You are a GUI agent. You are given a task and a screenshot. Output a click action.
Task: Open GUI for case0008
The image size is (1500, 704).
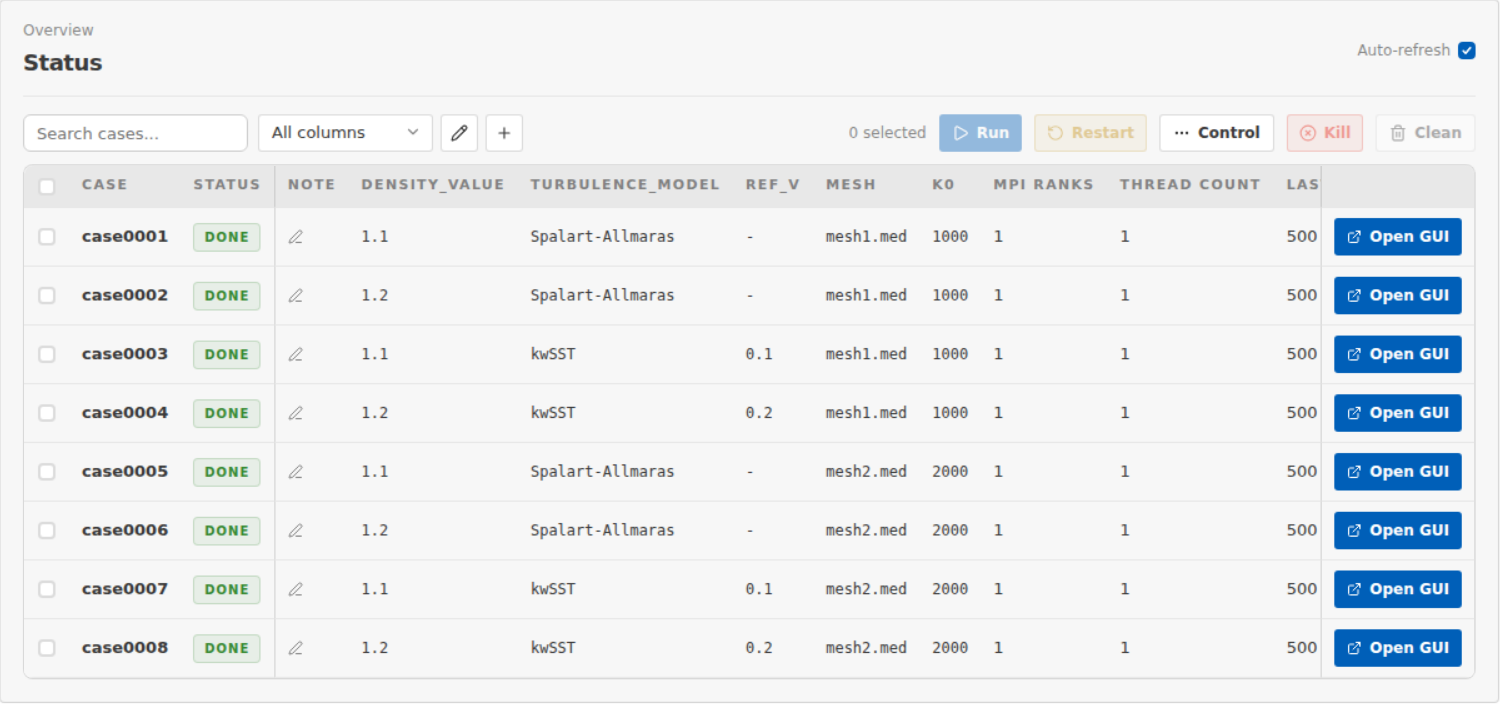1398,648
